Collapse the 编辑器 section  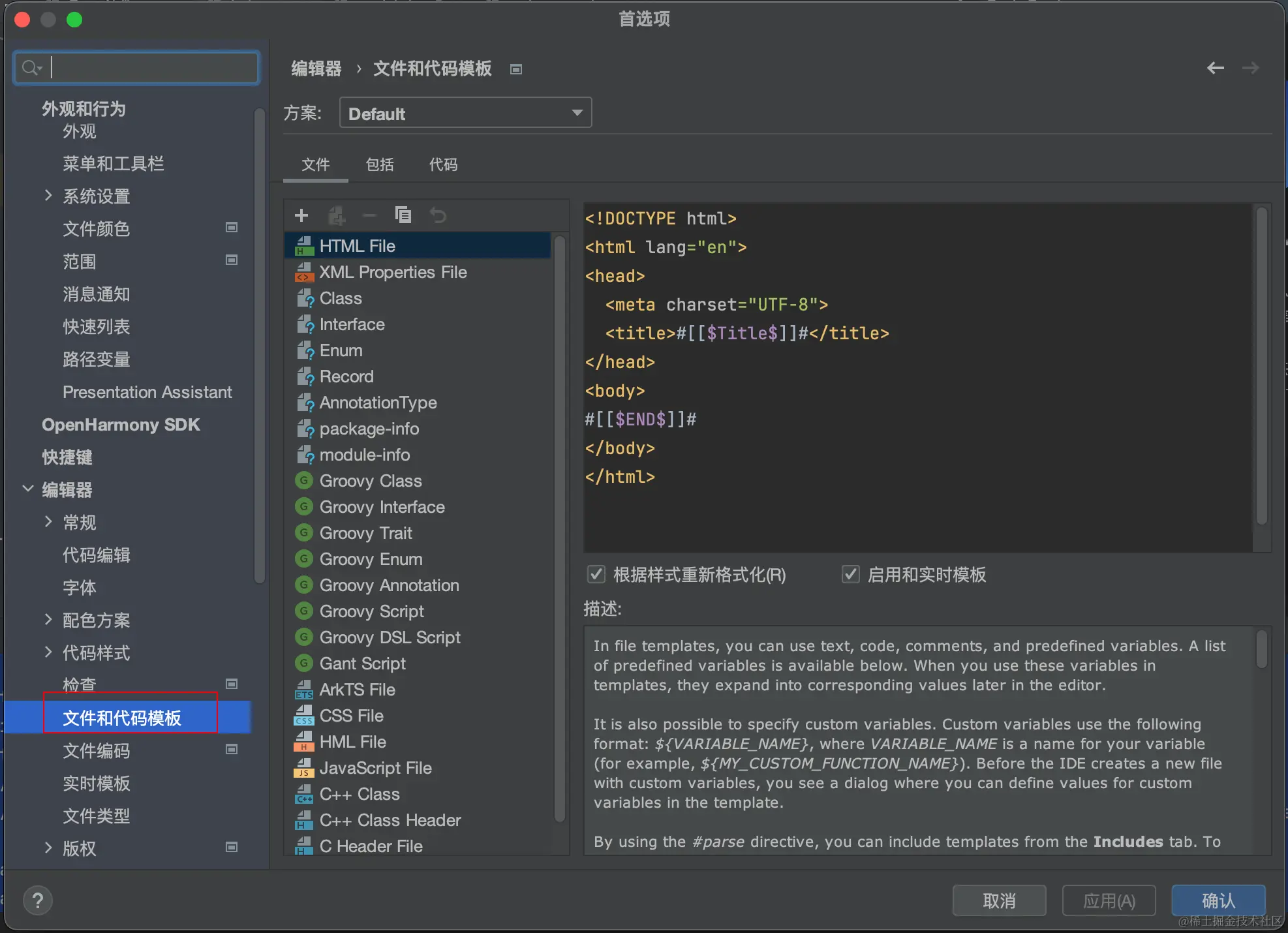point(27,489)
